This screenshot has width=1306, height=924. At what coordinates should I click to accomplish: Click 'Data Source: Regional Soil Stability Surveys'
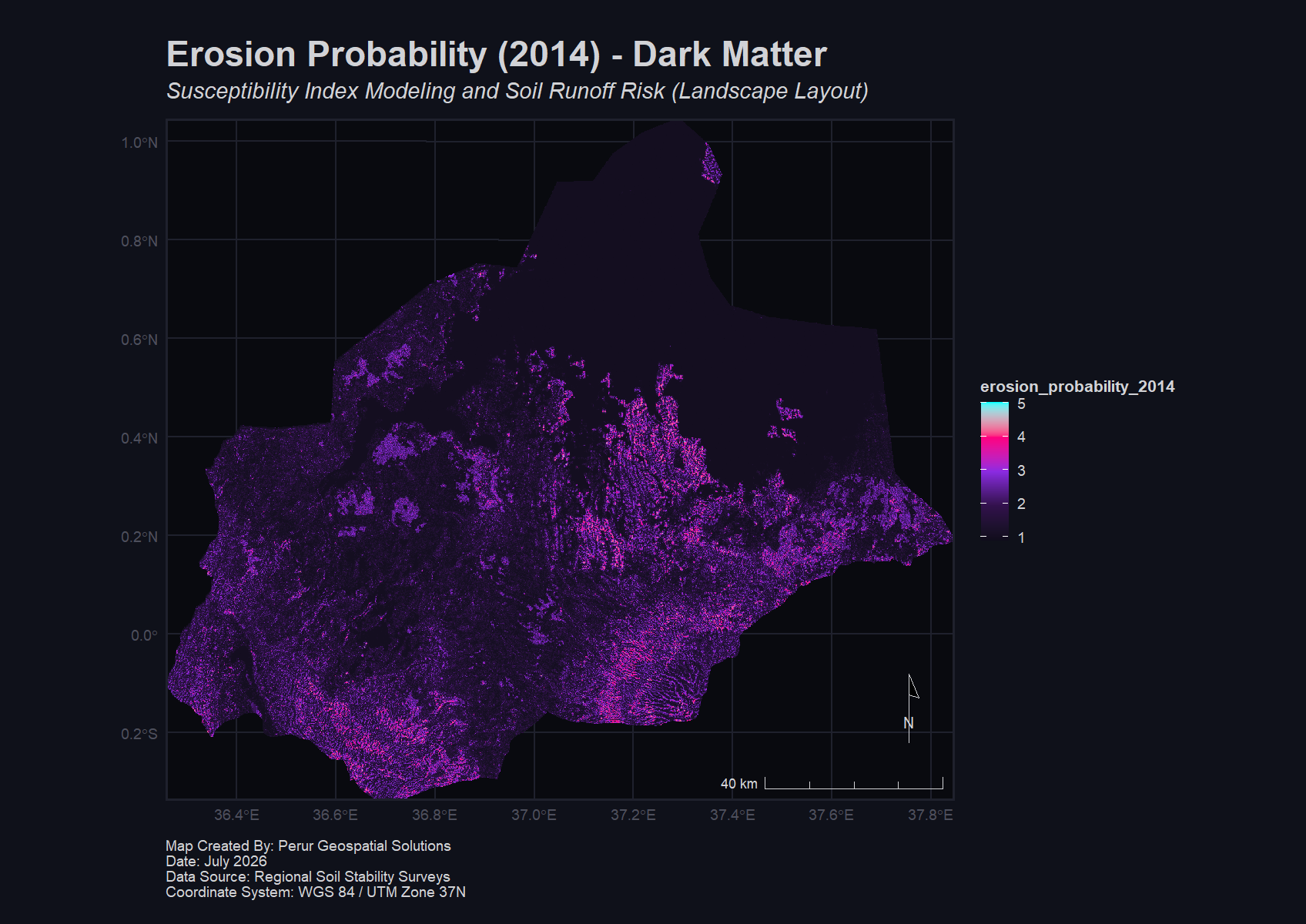[308, 876]
